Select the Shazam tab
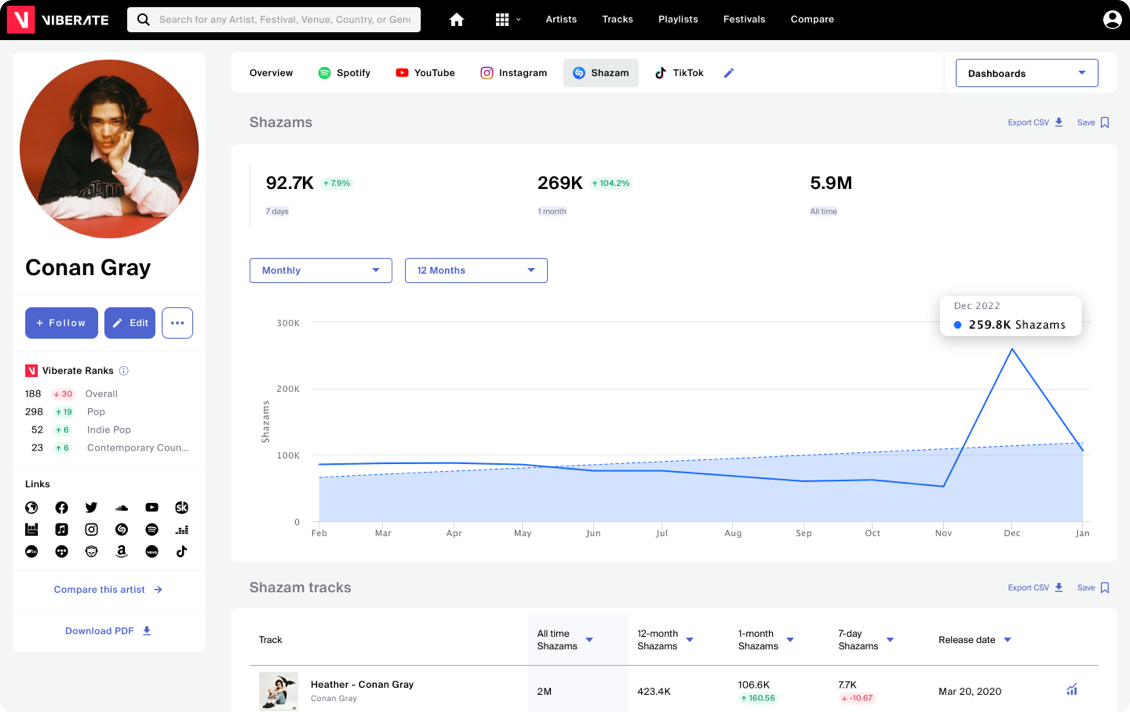The width and height of the screenshot is (1130, 712). (x=601, y=73)
